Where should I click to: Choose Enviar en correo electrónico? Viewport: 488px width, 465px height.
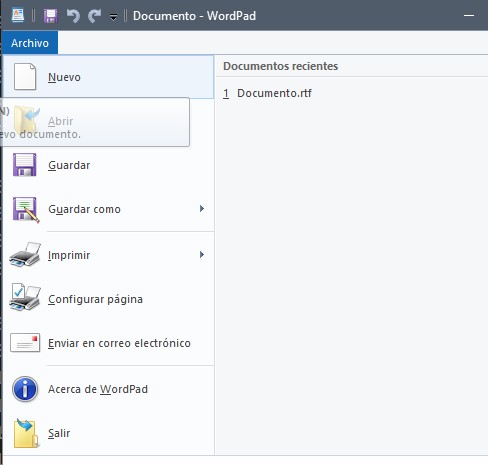(x=108, y=343)
